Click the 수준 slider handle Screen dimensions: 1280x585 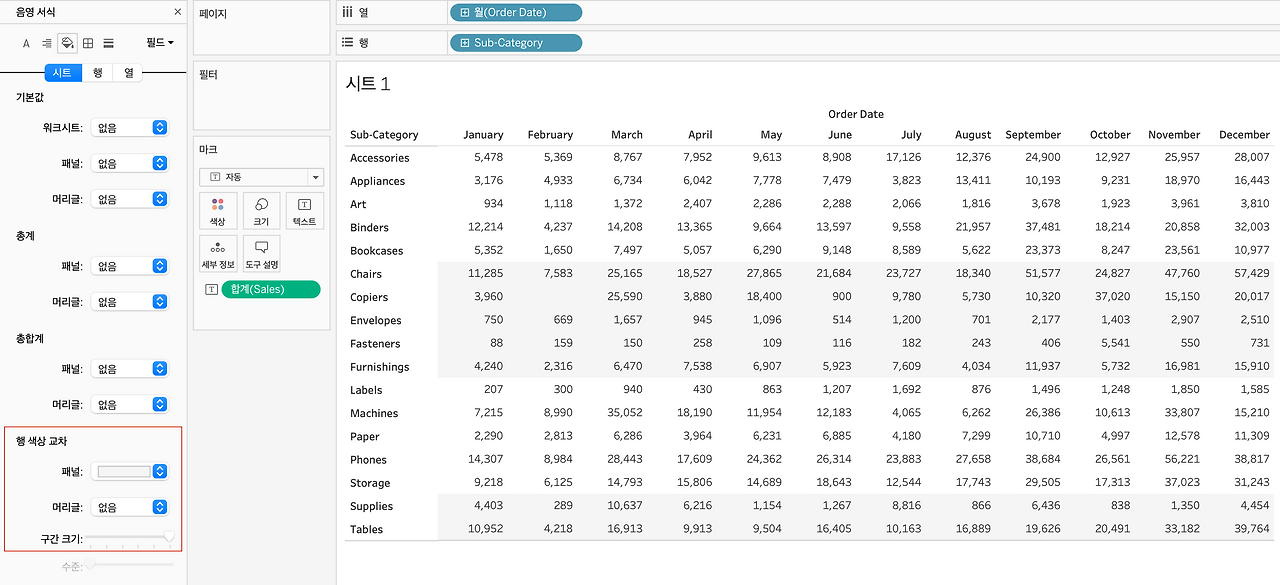tap(90, 565)
